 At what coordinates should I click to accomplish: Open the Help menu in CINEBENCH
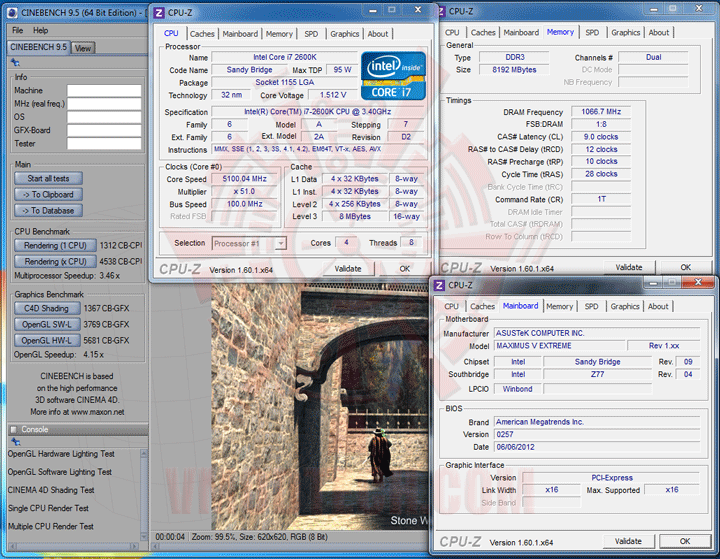pos(40,31)
